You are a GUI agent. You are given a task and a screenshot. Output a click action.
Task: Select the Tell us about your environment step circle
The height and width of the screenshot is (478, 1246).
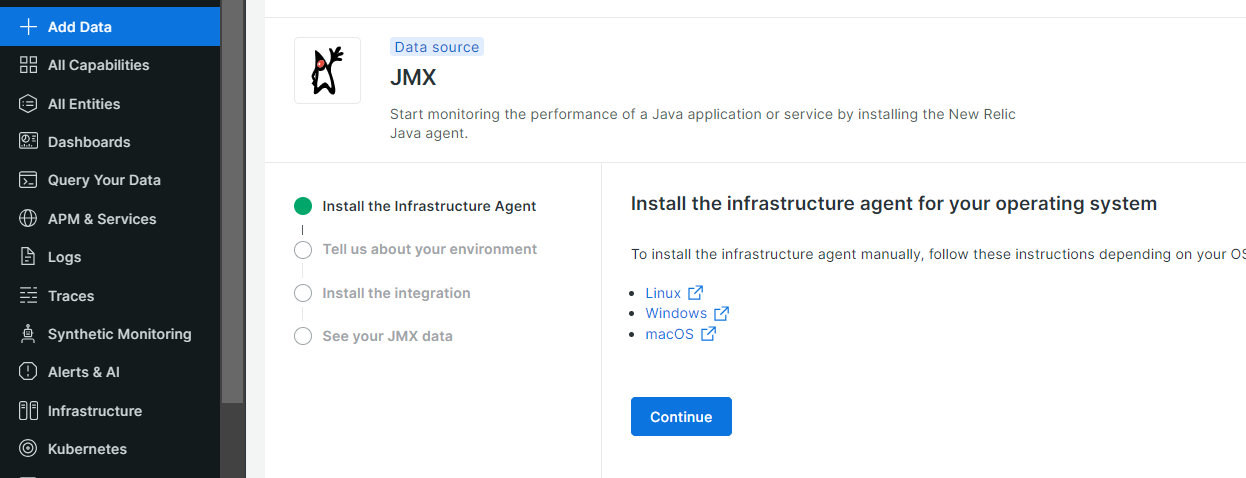click(x=303, y=250)
